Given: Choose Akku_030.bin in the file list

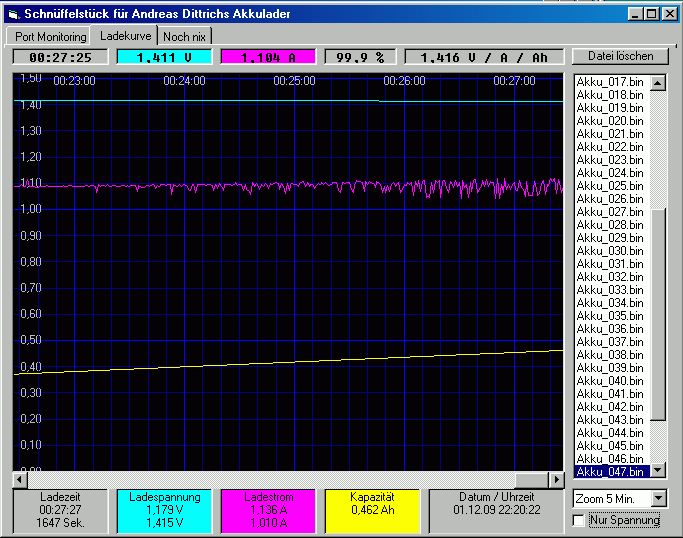Looking at the screenshot, I should [x=610, y=250].
